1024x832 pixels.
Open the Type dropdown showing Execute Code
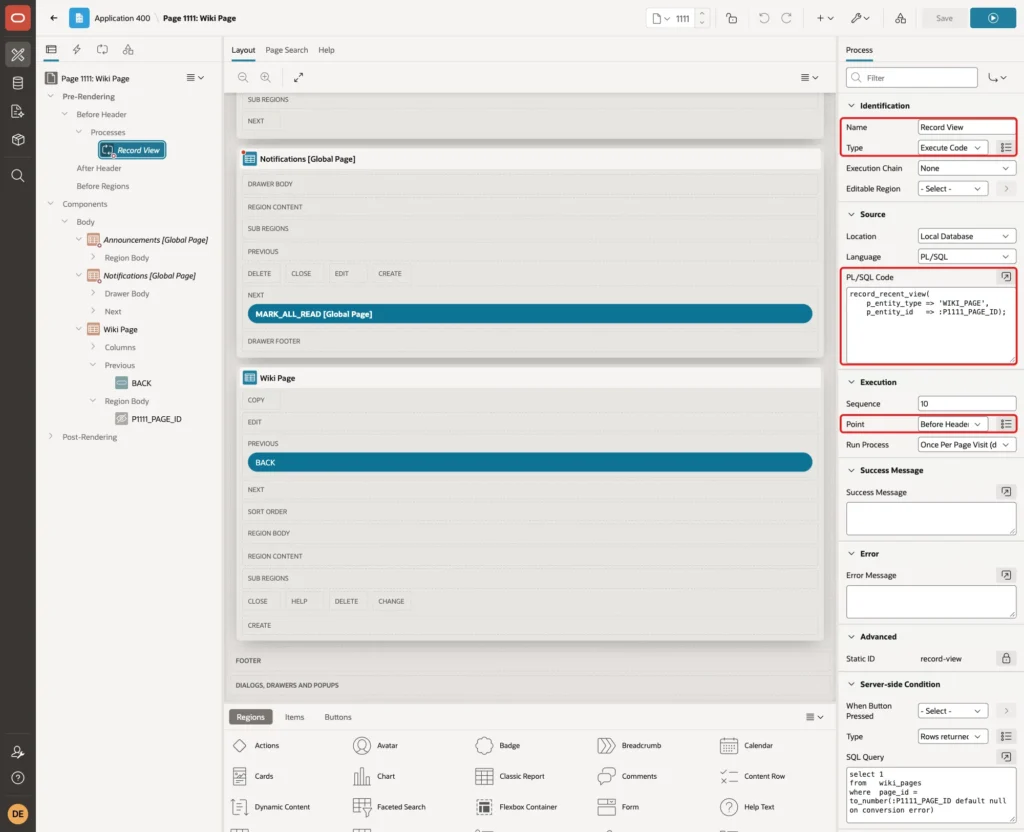pyautogui.click(x=952, y=148)
